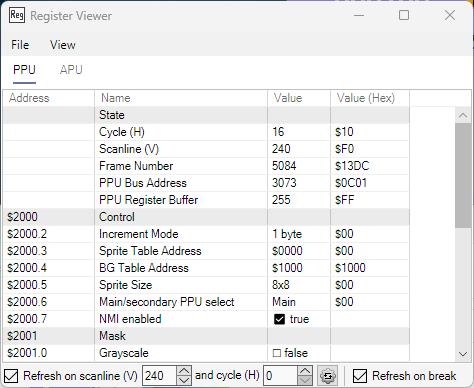Toggle the Grayscale checkbox
The height and width of the screenshot is (388, 474).
pyautogui.click(x=277, y=353)
